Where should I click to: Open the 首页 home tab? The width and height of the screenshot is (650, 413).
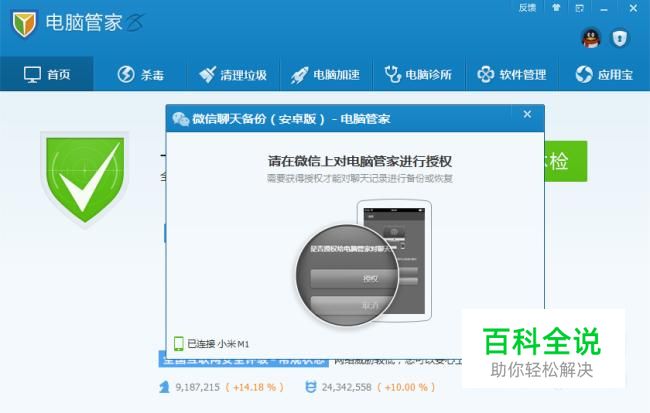coord(46,75)
